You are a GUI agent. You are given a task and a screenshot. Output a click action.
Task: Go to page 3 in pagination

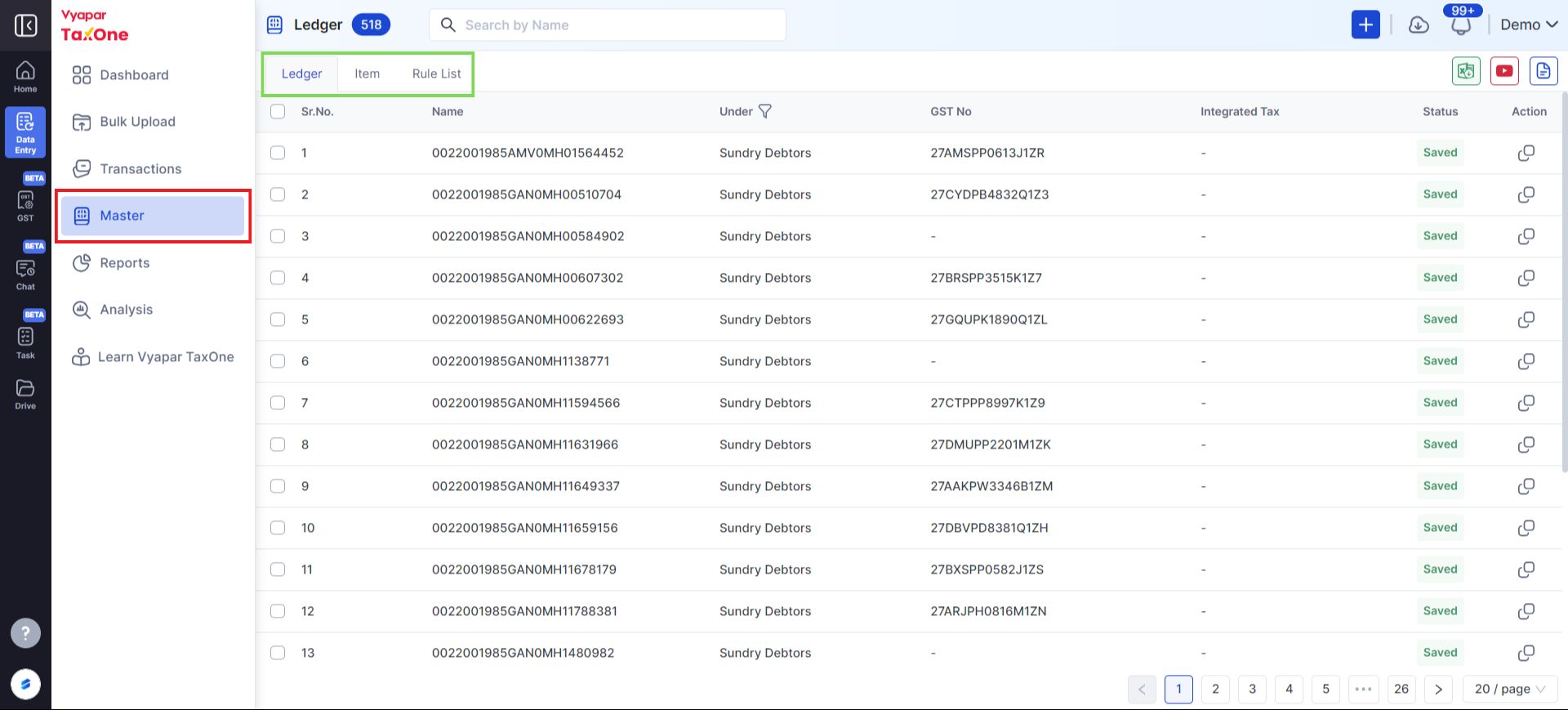pyautogui.click(x=1252, y=689)
